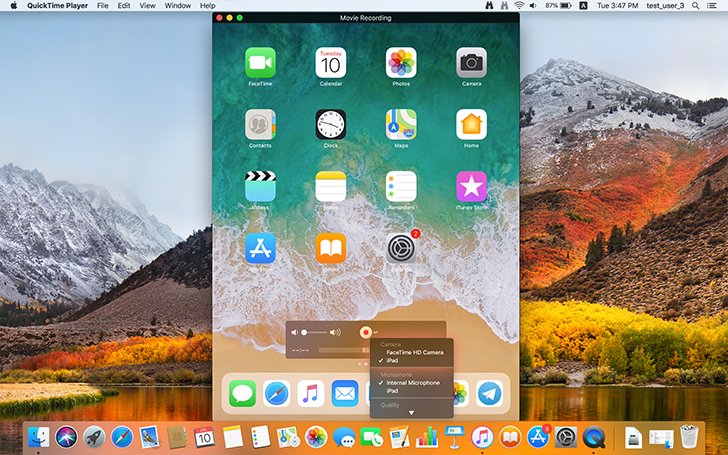Tap Telegram in the iPad dock
The height and width of the screenshot is (455, 728).
(x=489, y=393)
